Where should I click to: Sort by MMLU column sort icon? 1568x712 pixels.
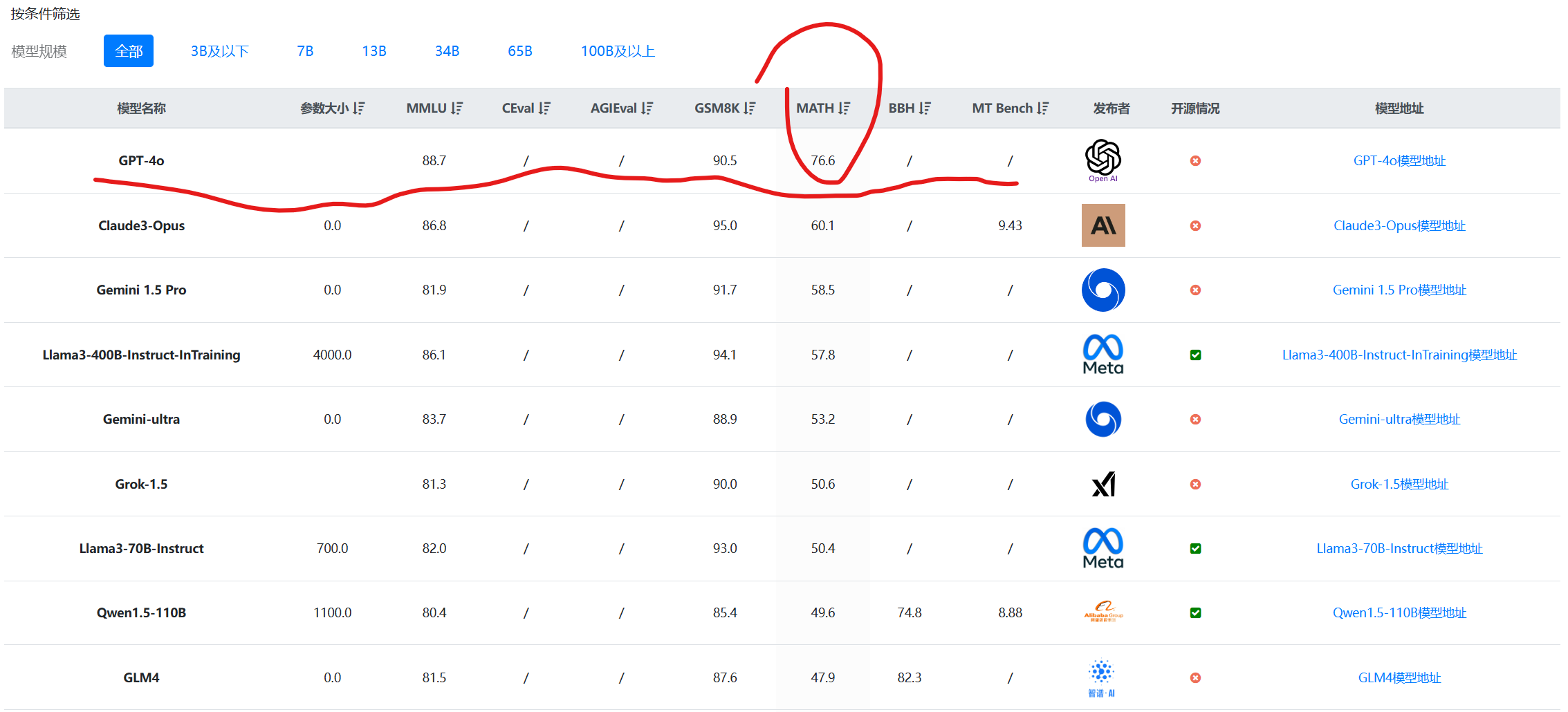(456, 109)
